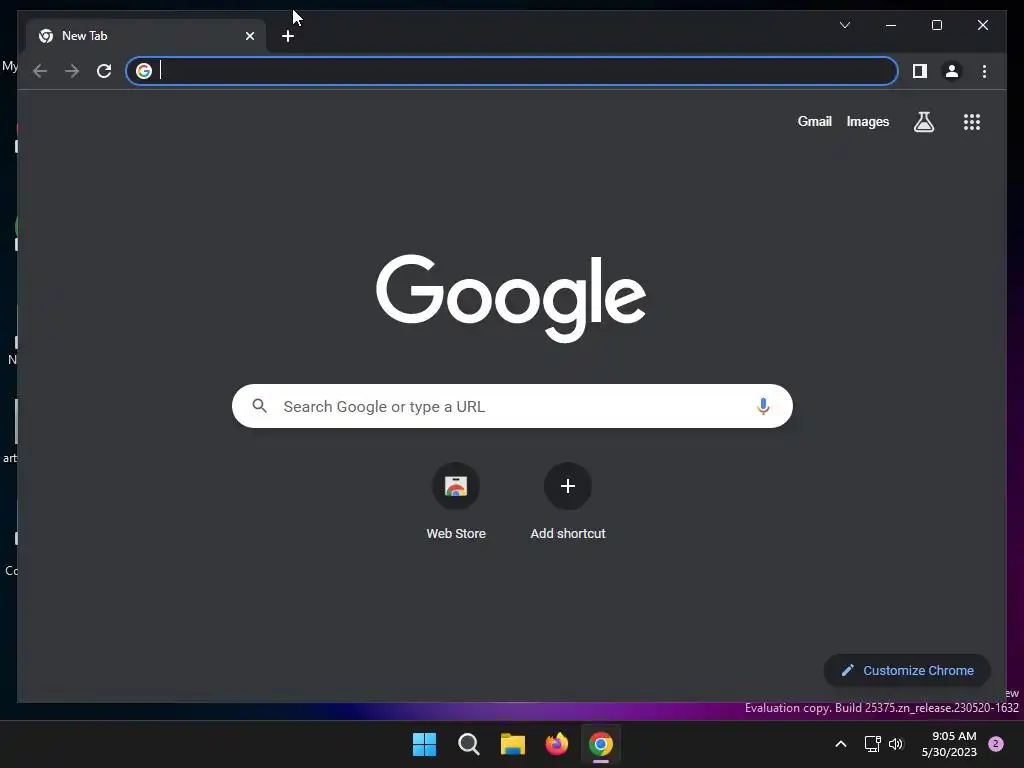
Task: Open notifications badge showing 2
Action: [x=996, y=744]
